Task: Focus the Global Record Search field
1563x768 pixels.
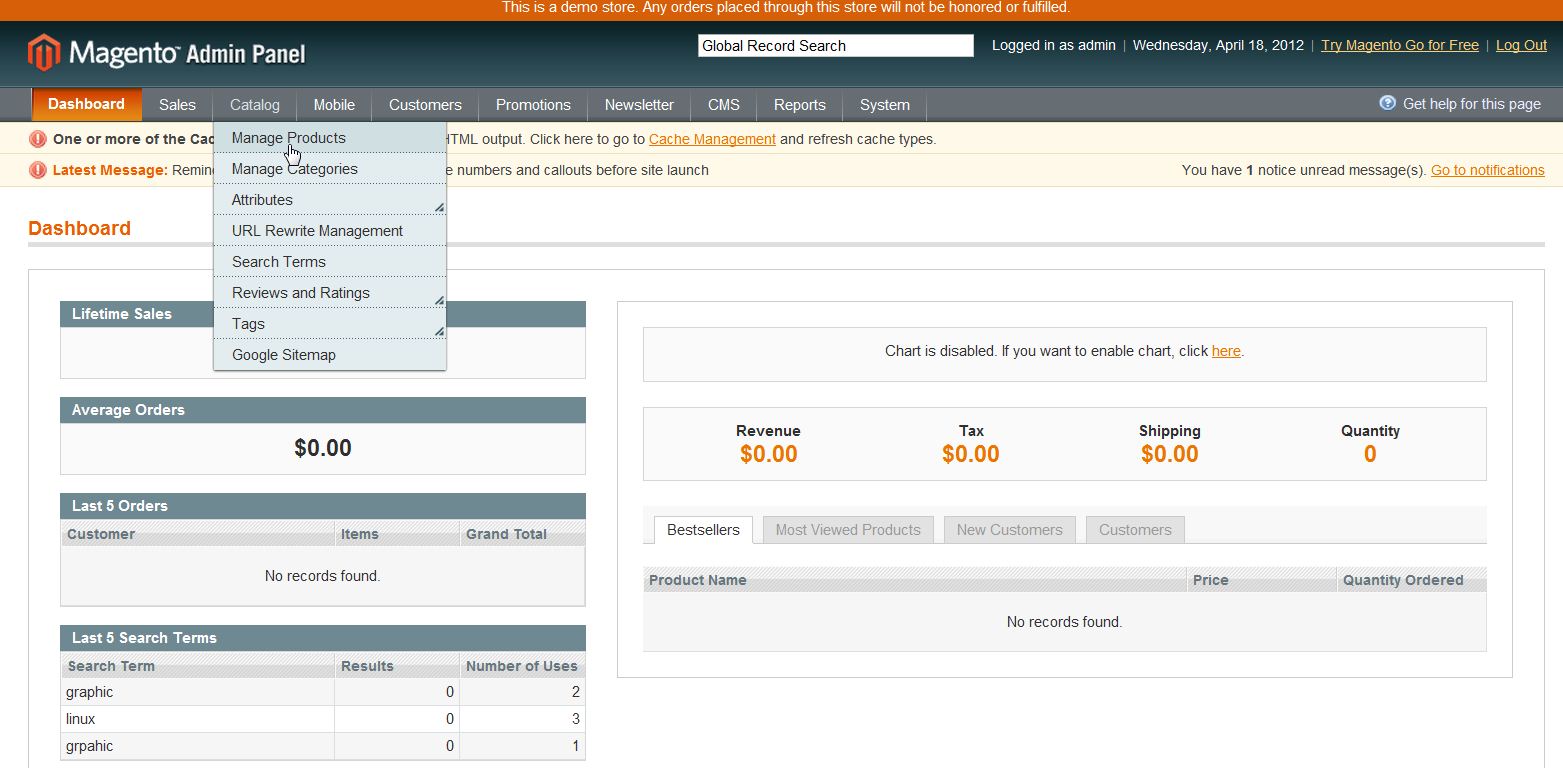Action: click(835, 46)
